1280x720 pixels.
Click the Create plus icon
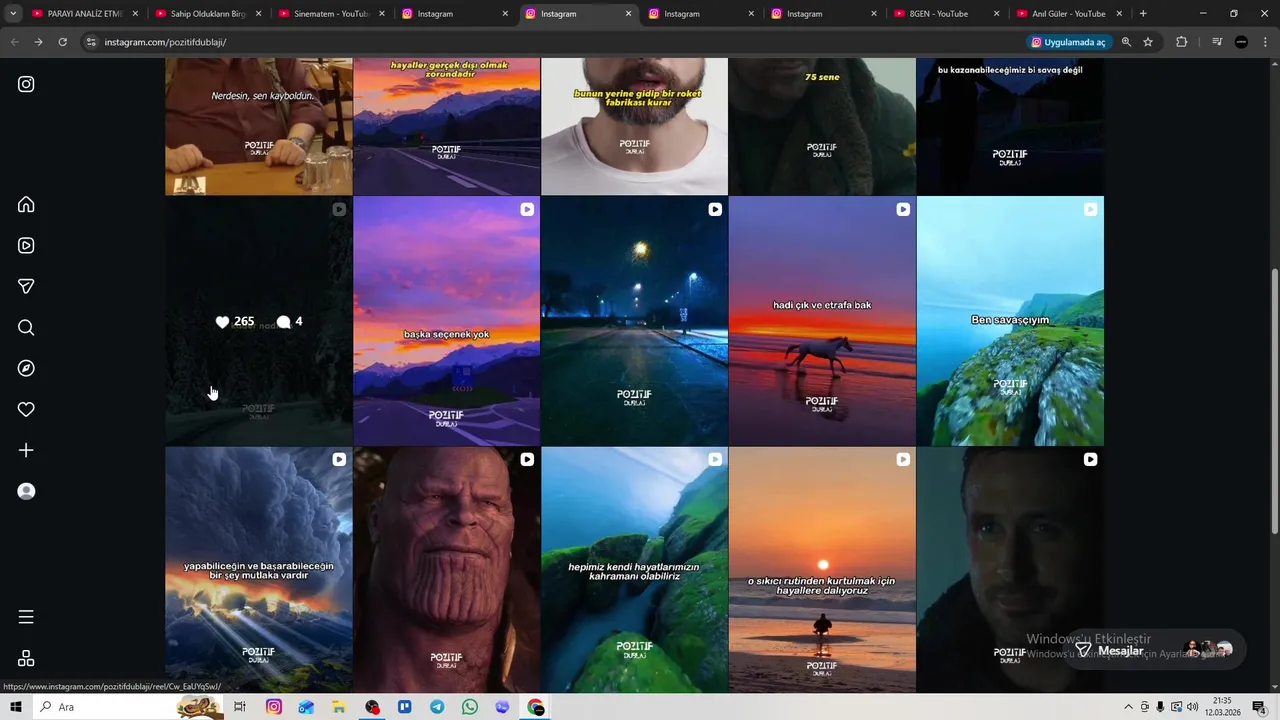[x=26, y=450]
